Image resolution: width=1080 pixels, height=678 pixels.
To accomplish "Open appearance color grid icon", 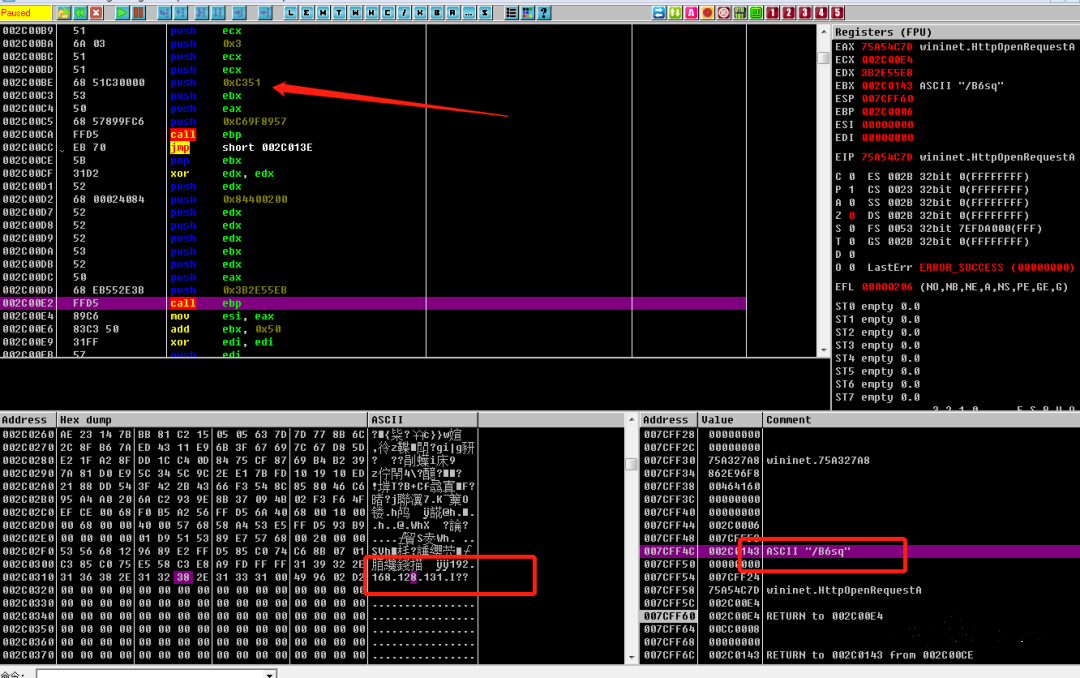I will [527, 13].
